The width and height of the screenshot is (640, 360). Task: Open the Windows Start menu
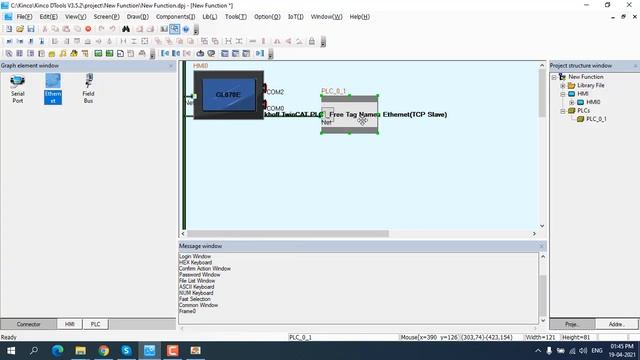[11, 351]
